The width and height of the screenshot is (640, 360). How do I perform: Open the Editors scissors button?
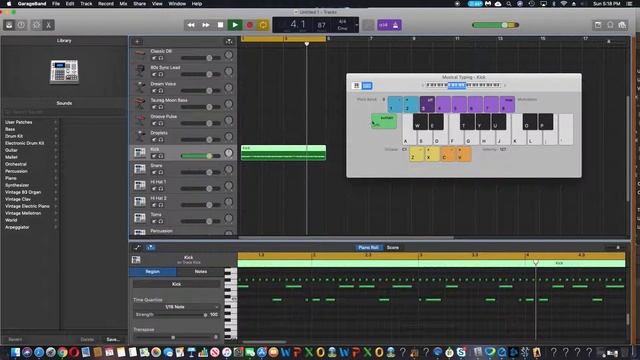click(x=49, y=25)
